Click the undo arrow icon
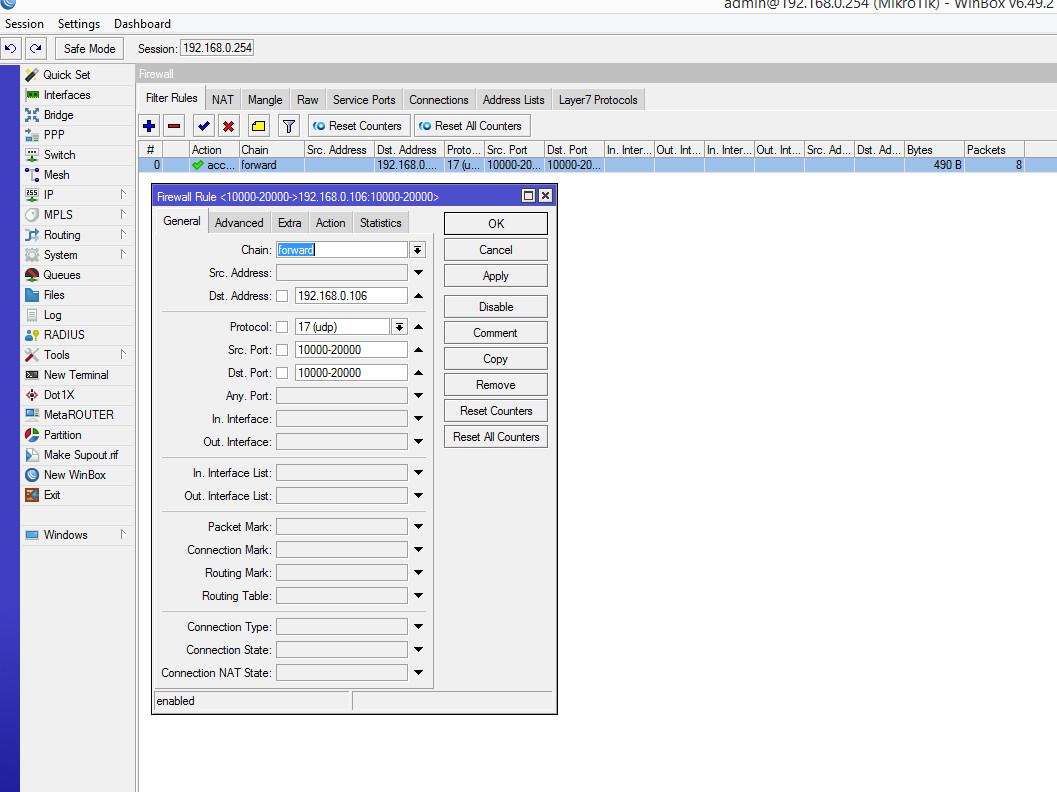The width and height of the screenshot is (1057, 792). pos(11,49)
